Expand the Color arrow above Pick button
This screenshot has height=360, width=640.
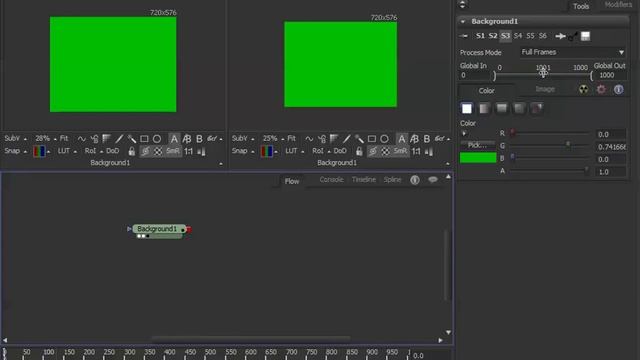(x=464, y=133)
